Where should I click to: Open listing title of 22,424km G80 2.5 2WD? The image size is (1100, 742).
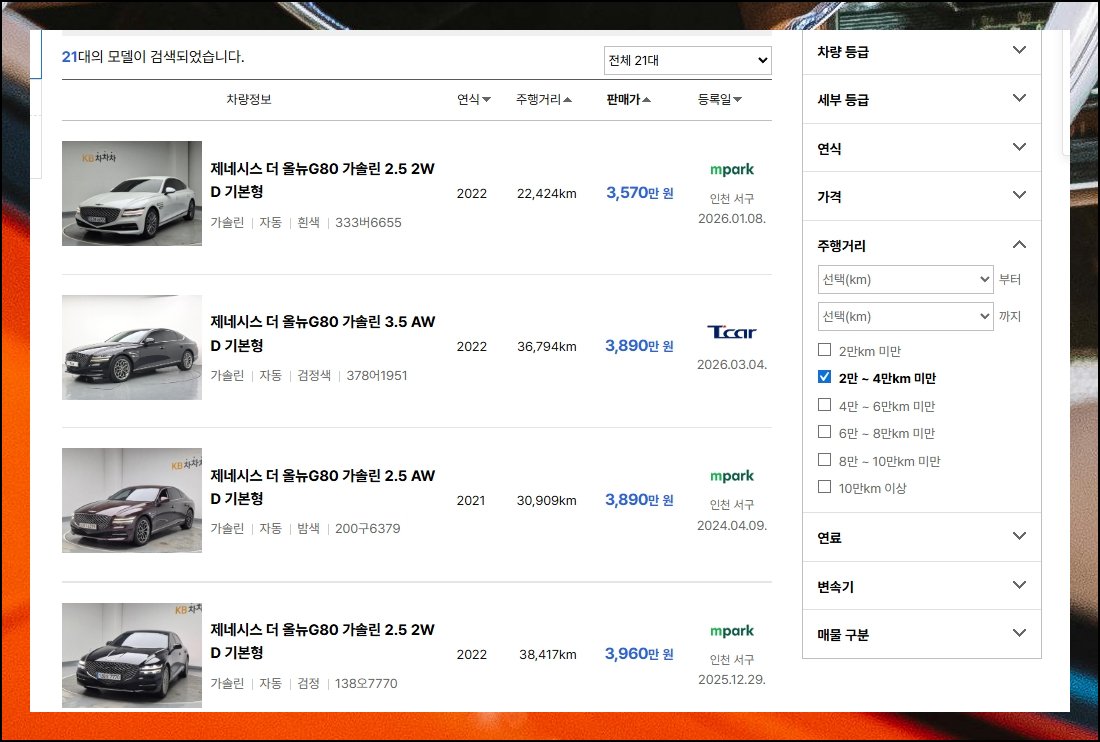click(323, 180)
